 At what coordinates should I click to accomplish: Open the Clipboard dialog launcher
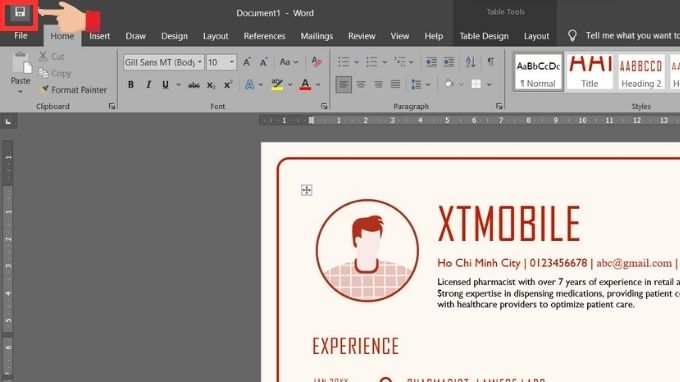pyautogui.click(x=112, y=106)
